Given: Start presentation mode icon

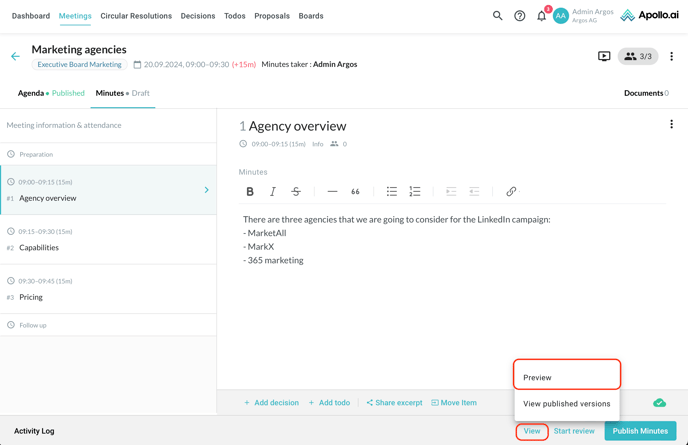Looking at the screenshot, I should tap(604, 56).
